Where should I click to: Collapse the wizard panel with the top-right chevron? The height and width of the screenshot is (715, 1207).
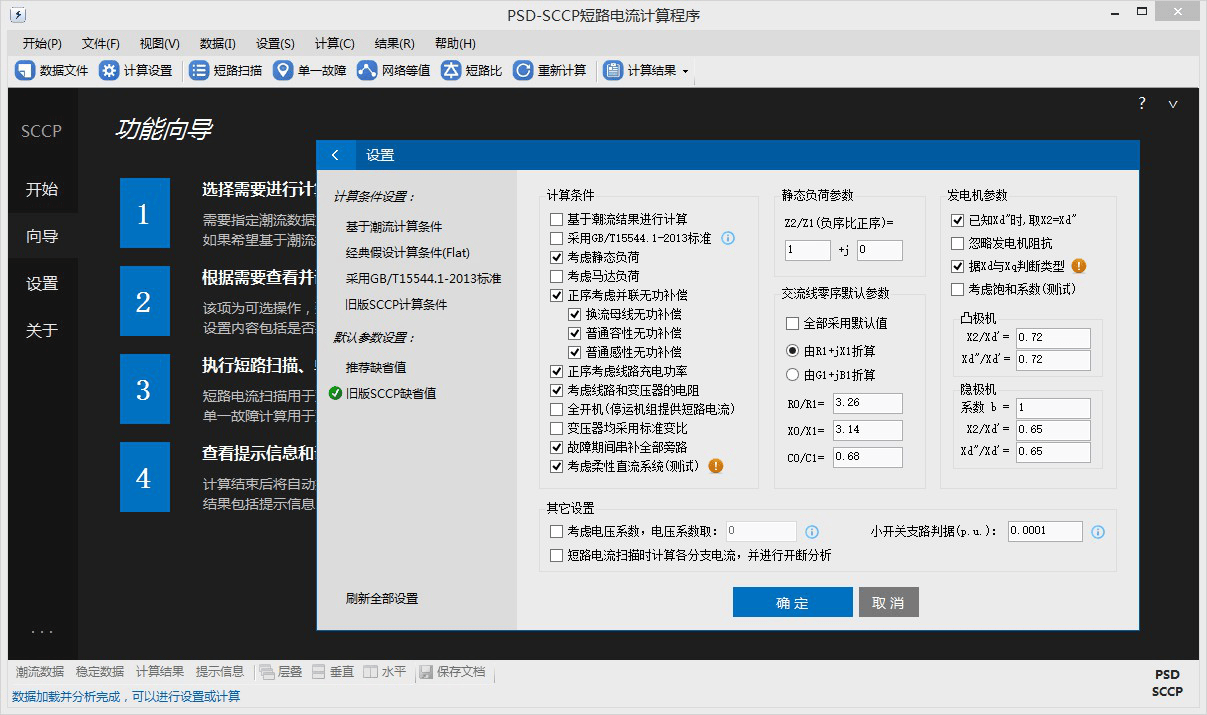click(1172, 103)
